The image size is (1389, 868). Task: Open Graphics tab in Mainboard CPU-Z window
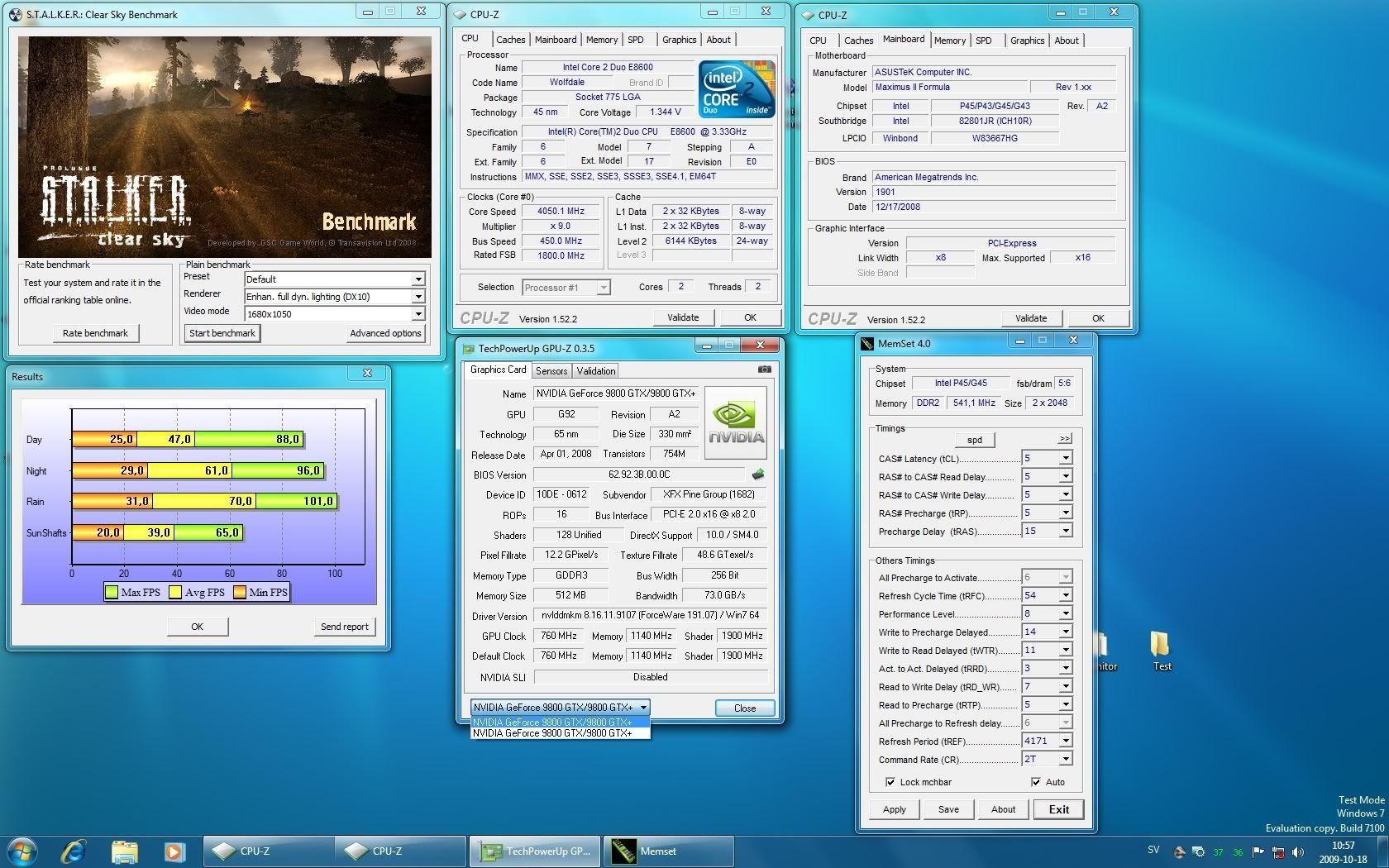(x=1027, y=41)
